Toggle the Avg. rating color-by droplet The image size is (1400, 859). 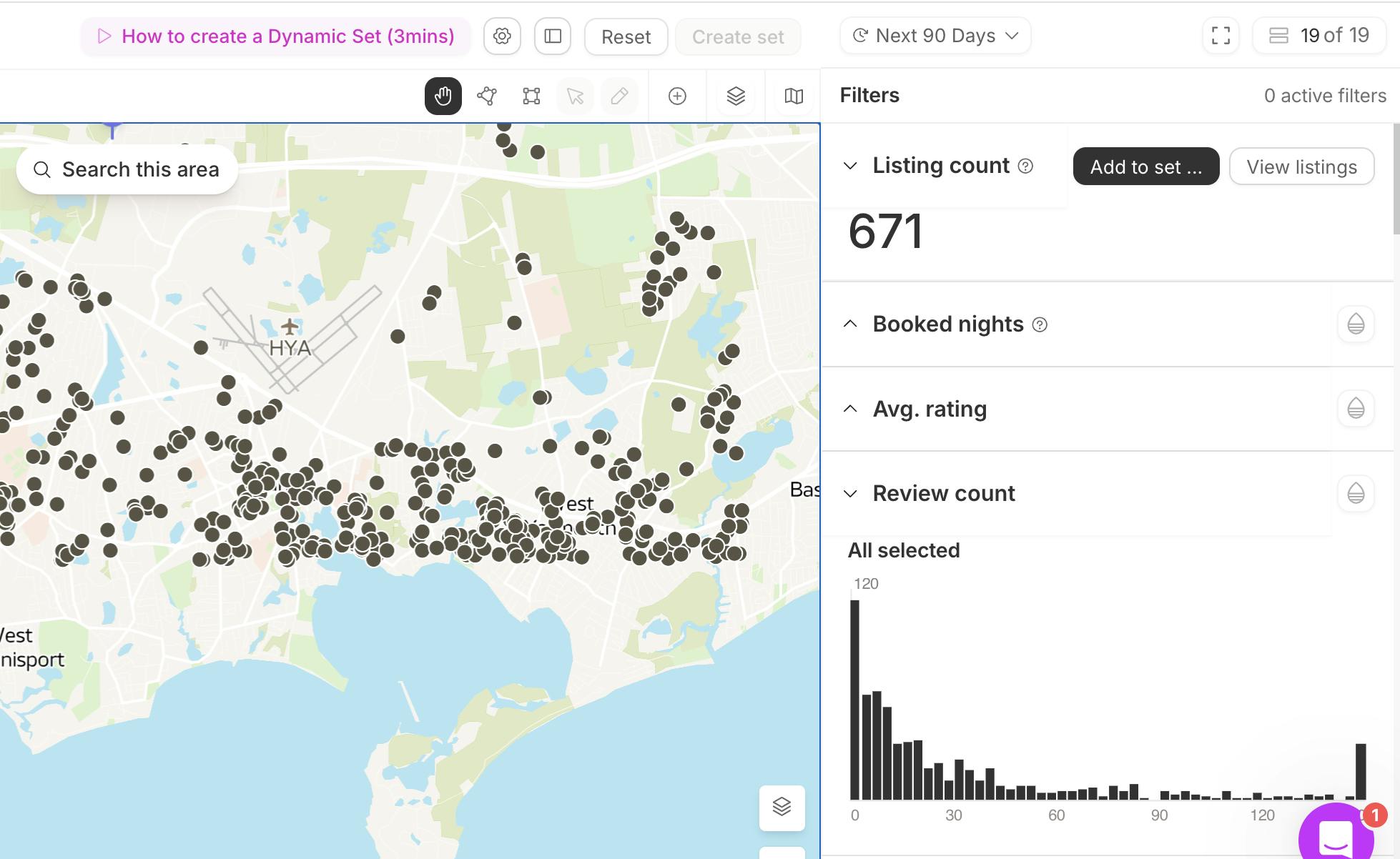point(1356,409)
